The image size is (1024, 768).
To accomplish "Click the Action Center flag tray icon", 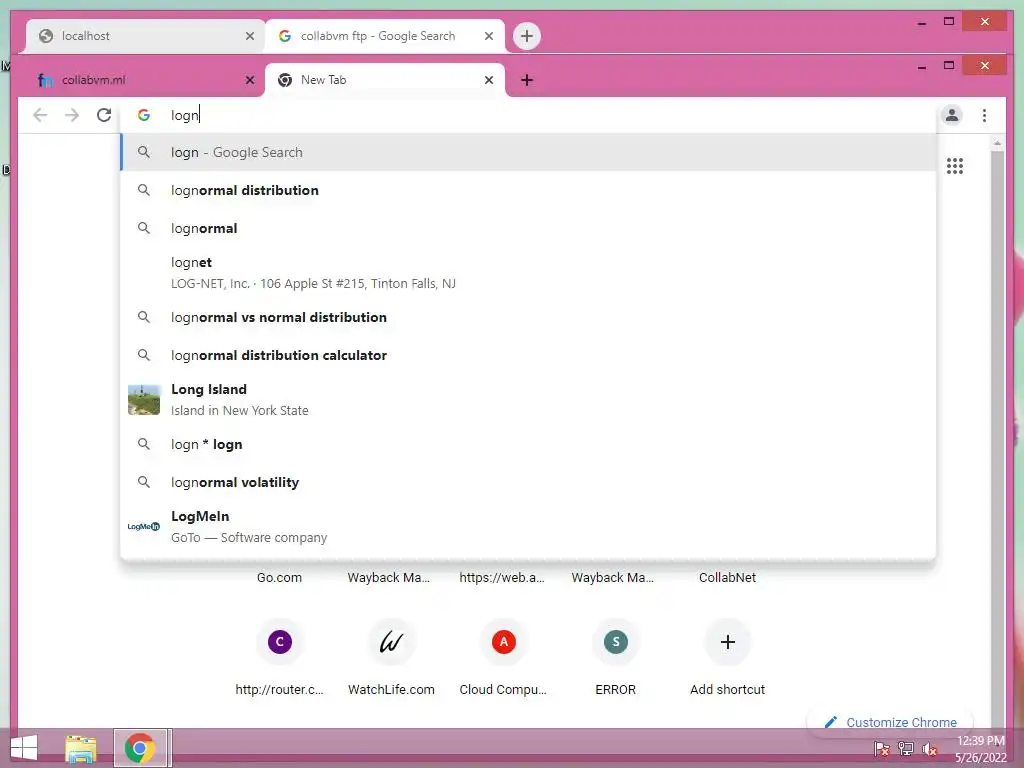I will click(882, 748).
